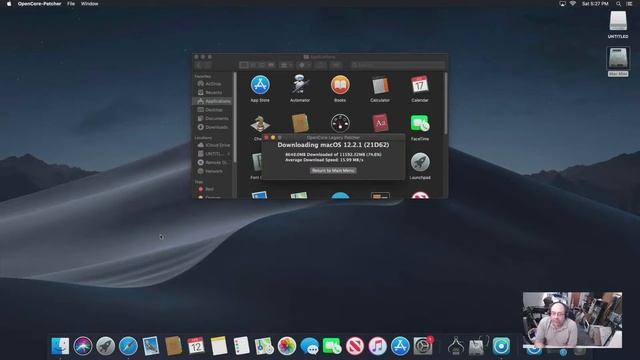The image size is (640, 360).
Task: Select the Mac Mini drive on desktop
Action: click(x=618, y=62)
